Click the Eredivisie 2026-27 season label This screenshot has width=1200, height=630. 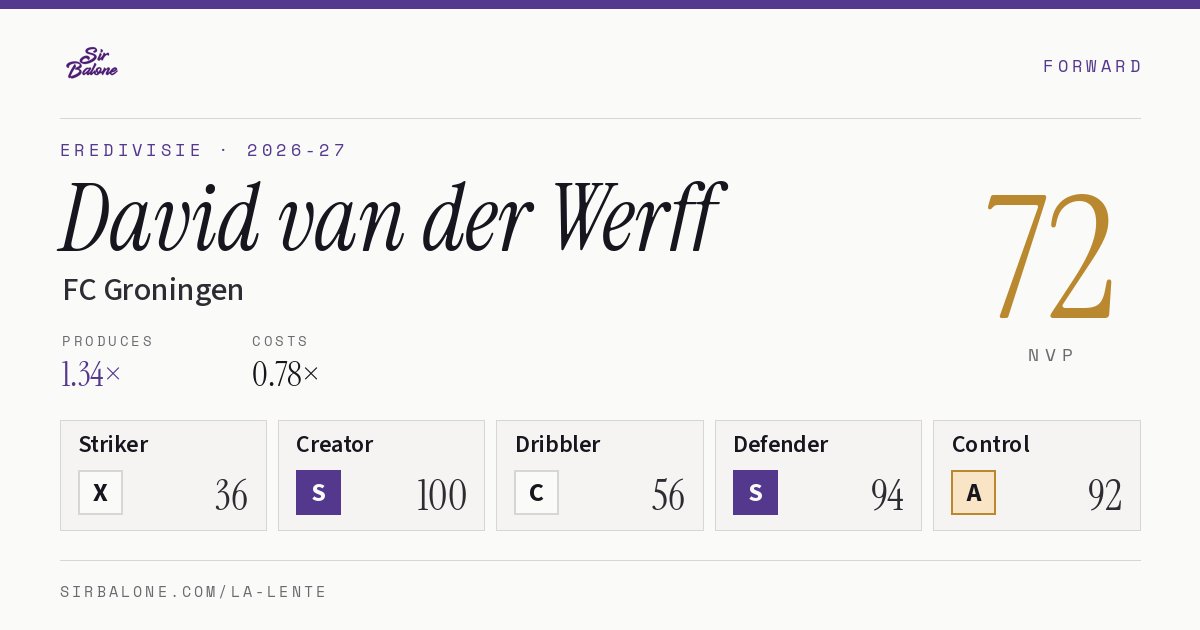(203, 151)
